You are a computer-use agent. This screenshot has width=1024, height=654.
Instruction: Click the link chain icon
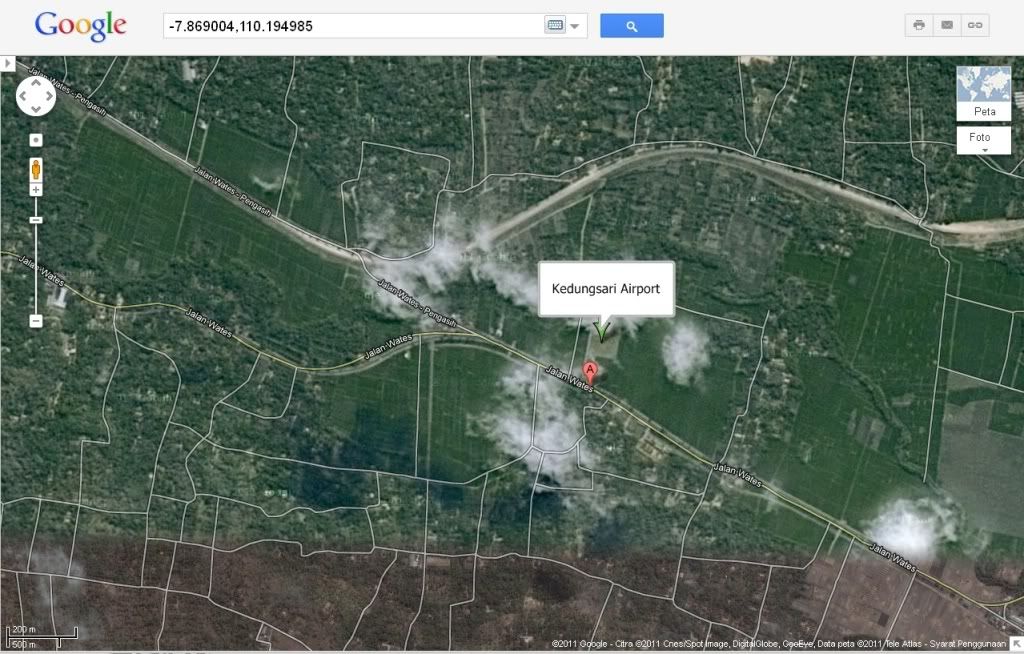point(975,25)
